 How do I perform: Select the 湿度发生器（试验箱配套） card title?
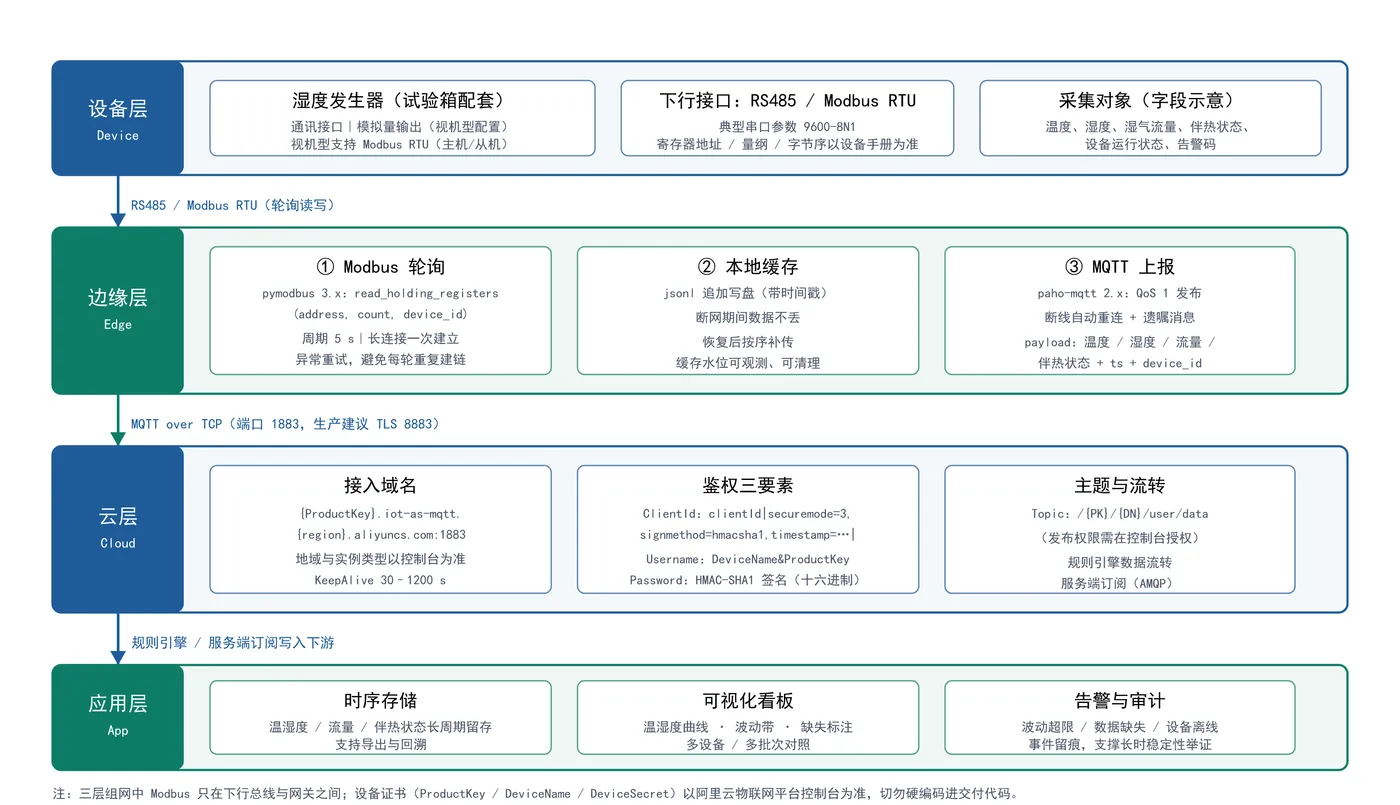[x=402, y=101]
